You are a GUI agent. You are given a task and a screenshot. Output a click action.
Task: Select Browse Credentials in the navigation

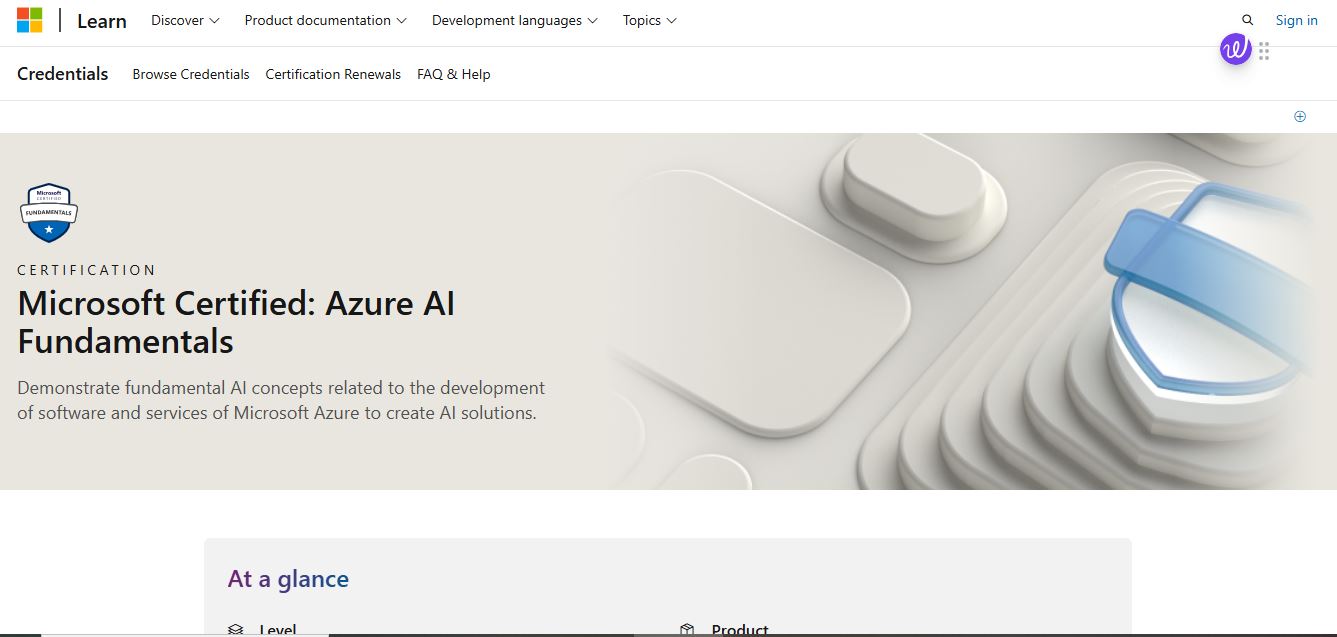(x=190, y=74)
